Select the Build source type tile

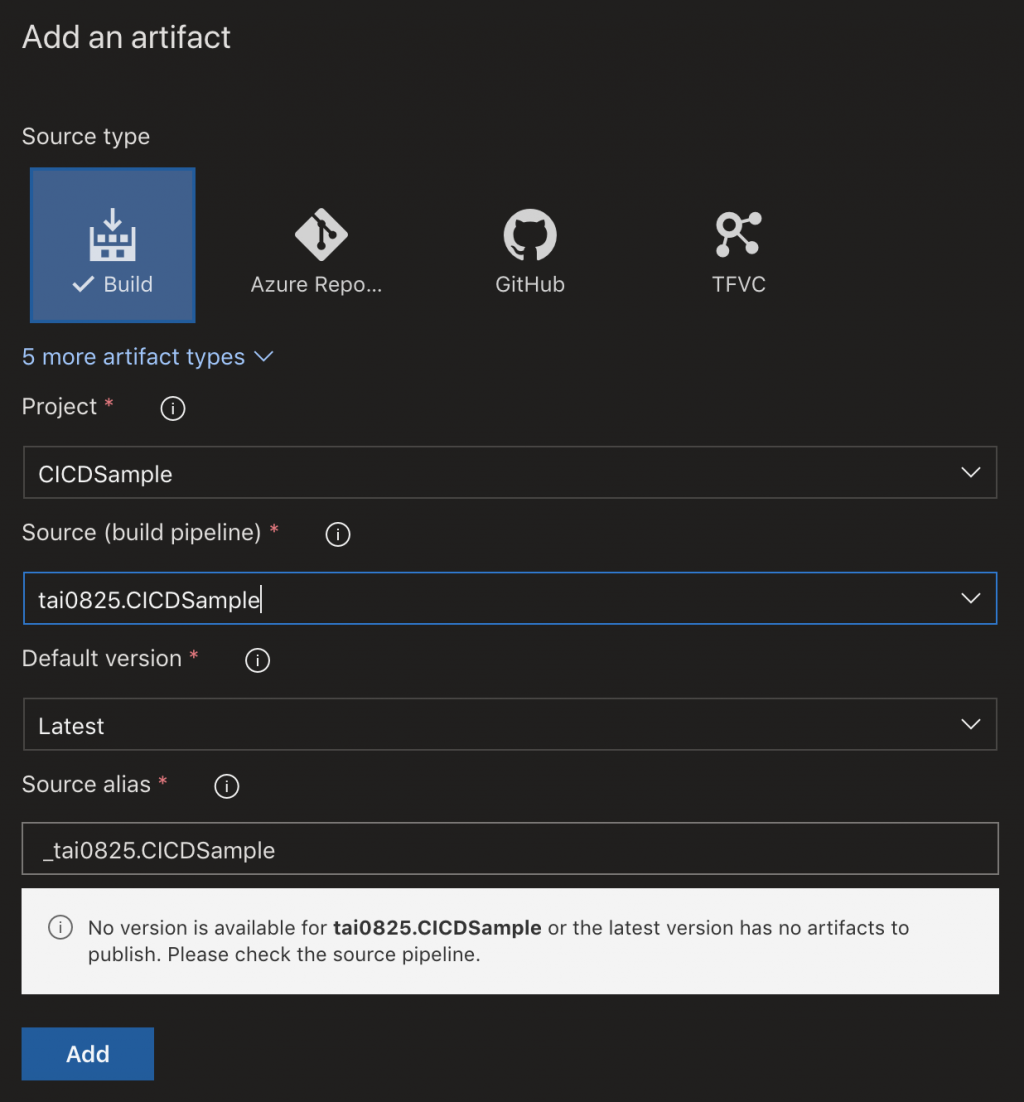112,245
